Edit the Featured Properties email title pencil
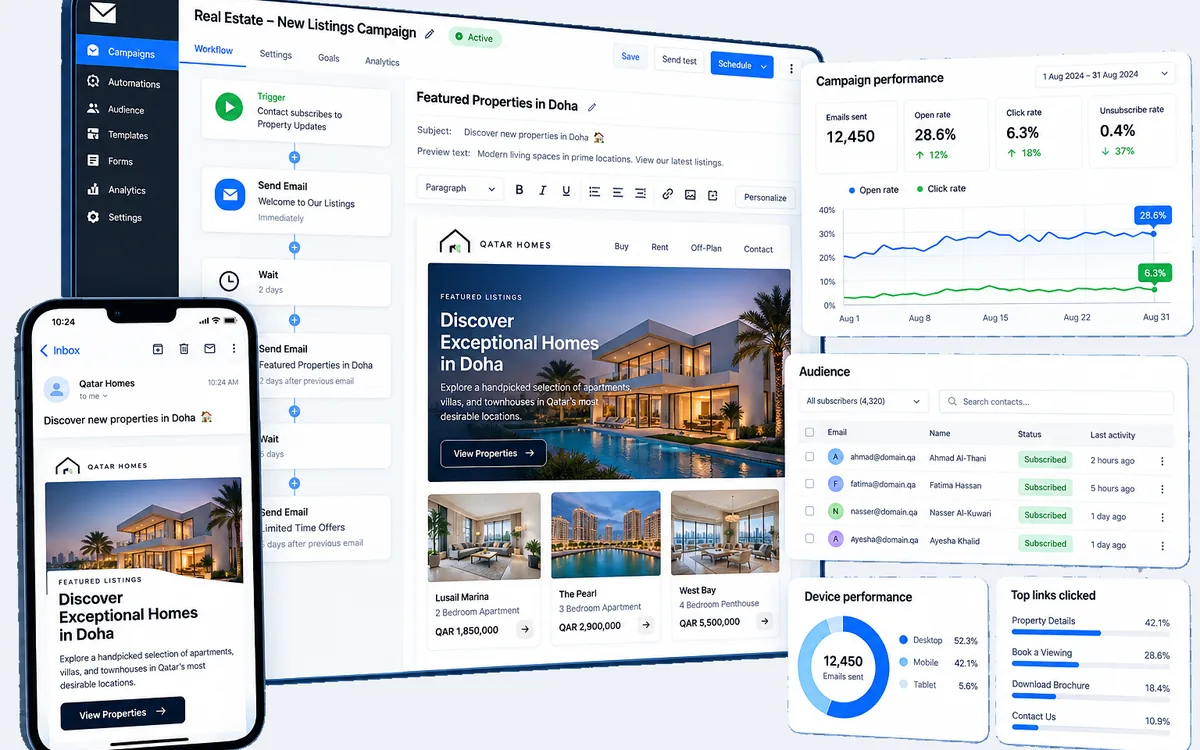 point(592,107)
